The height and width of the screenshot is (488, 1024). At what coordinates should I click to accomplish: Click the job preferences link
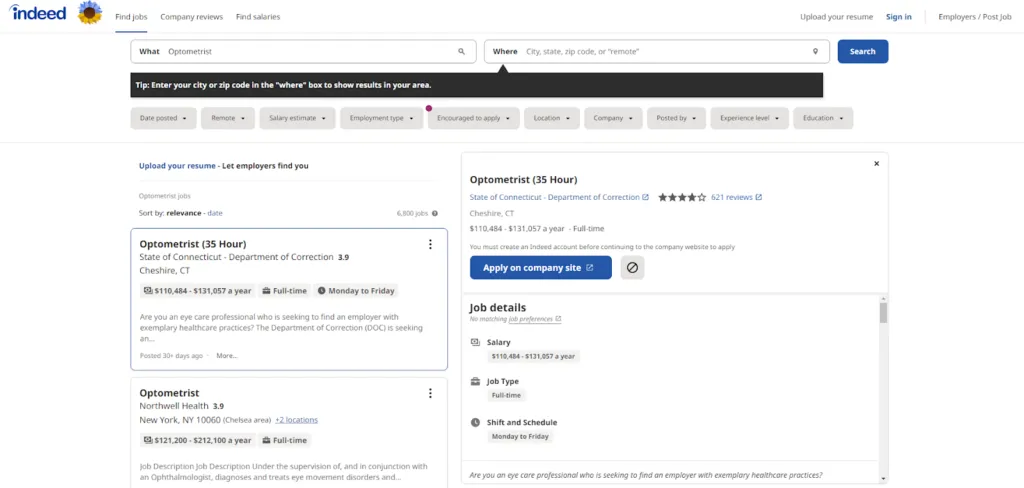pos(530,319)
